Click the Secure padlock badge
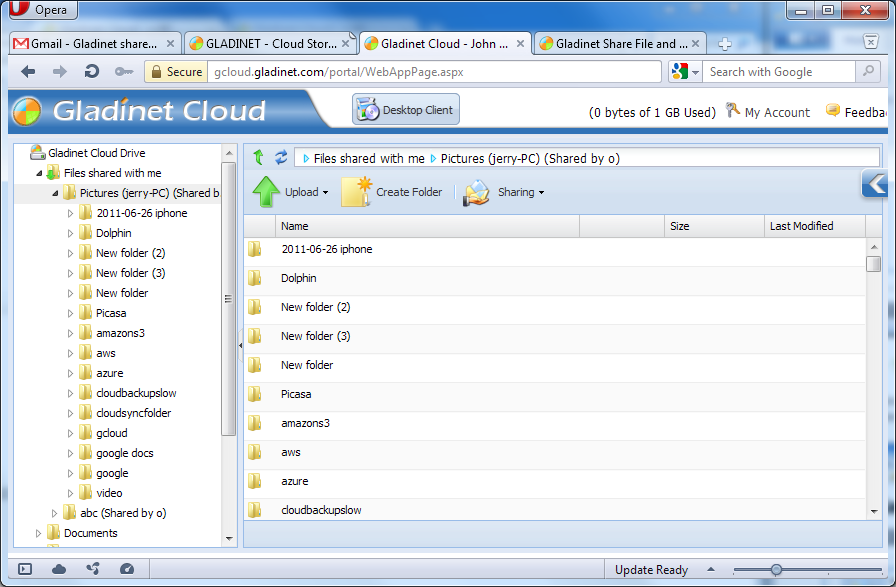This screenshot has width=896, height=587. [176, 72]
